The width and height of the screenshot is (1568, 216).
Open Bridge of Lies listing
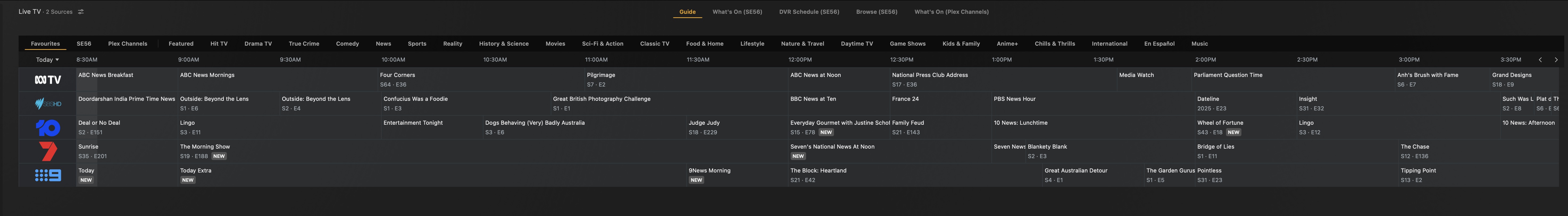coord(1296,151)
